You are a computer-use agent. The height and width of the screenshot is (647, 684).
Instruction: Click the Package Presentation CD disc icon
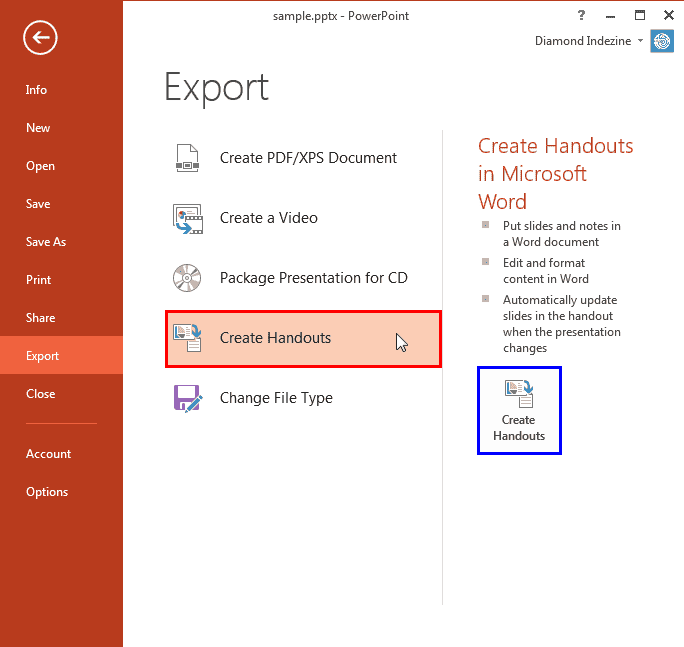click(x=187, y=278)
